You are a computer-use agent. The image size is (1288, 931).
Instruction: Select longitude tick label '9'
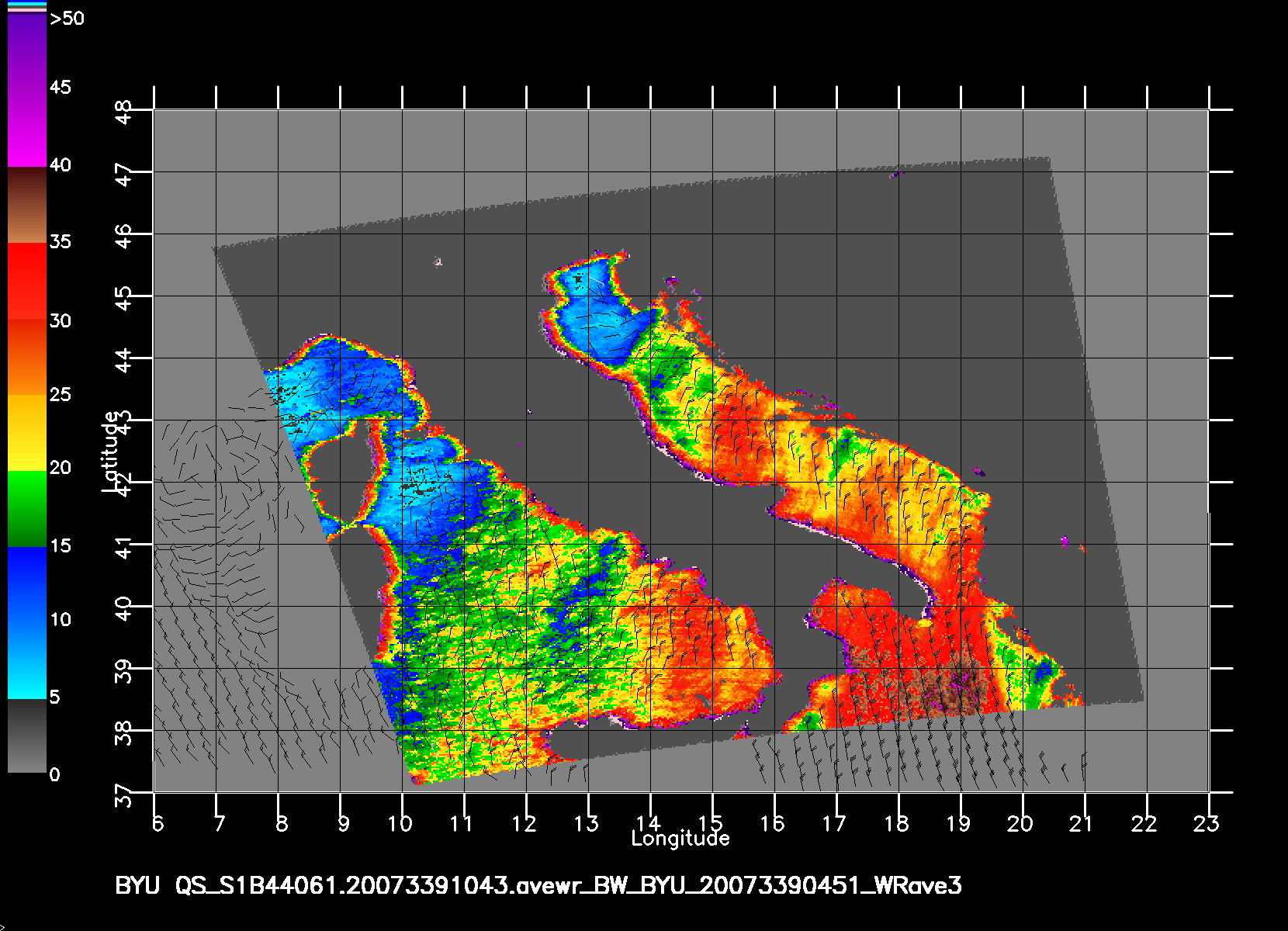tap(344, 823)
